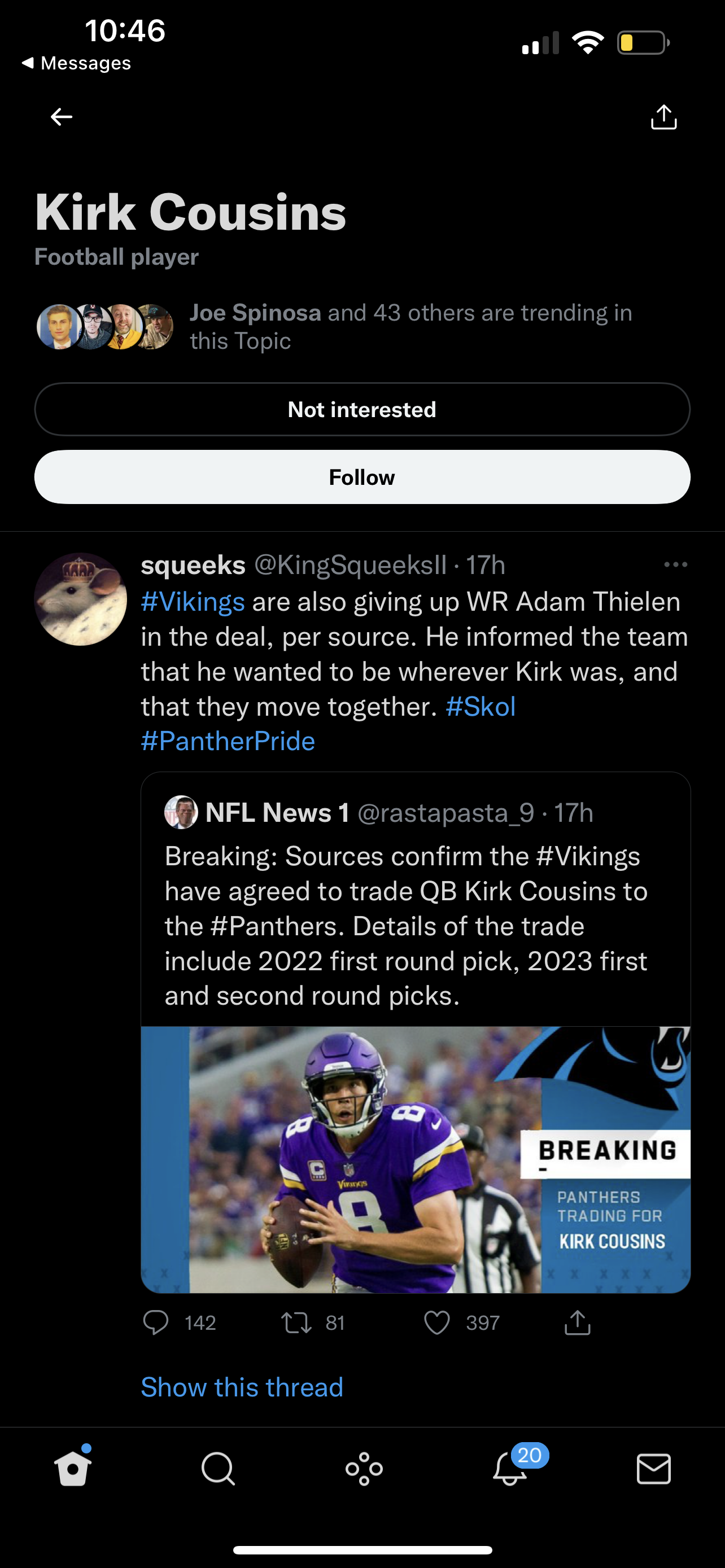Go to the Home tab
Viewport: 725px width, 1568px height.
(73, 1468)
